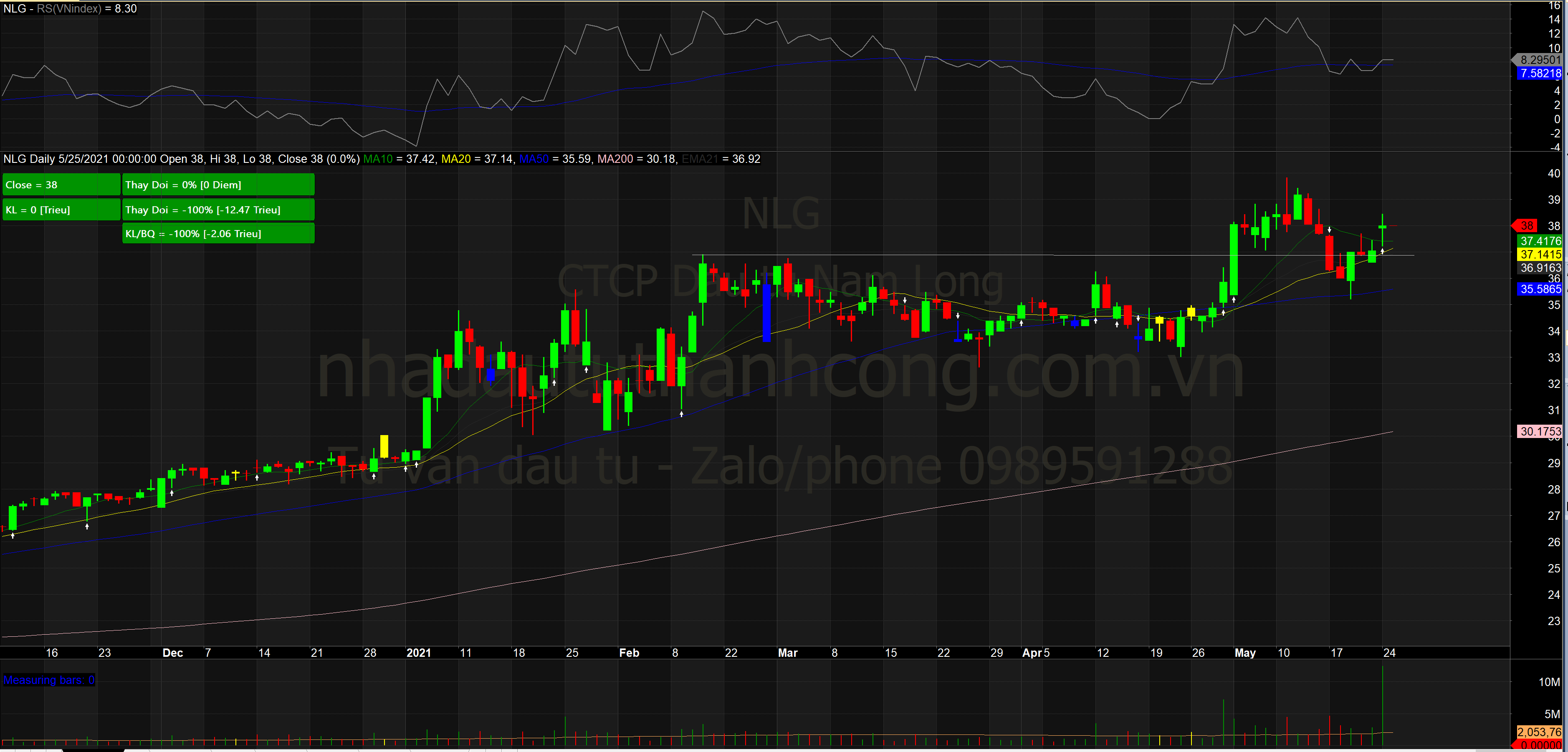
Task: Click the 'KL = 0 [Trieu]' info box
Action: click(61, 210)
